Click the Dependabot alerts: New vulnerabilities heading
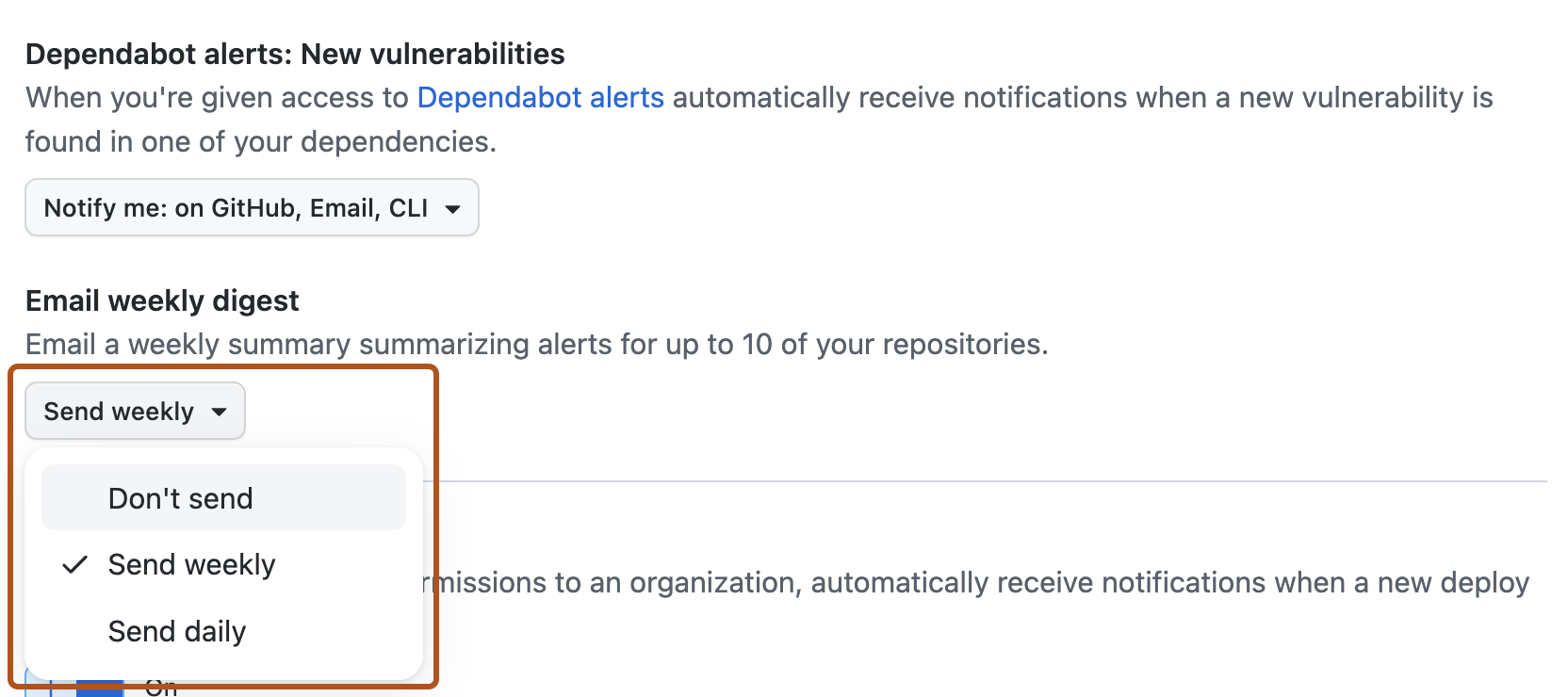Screen dimensions: 1568x697 click(295, 54)
